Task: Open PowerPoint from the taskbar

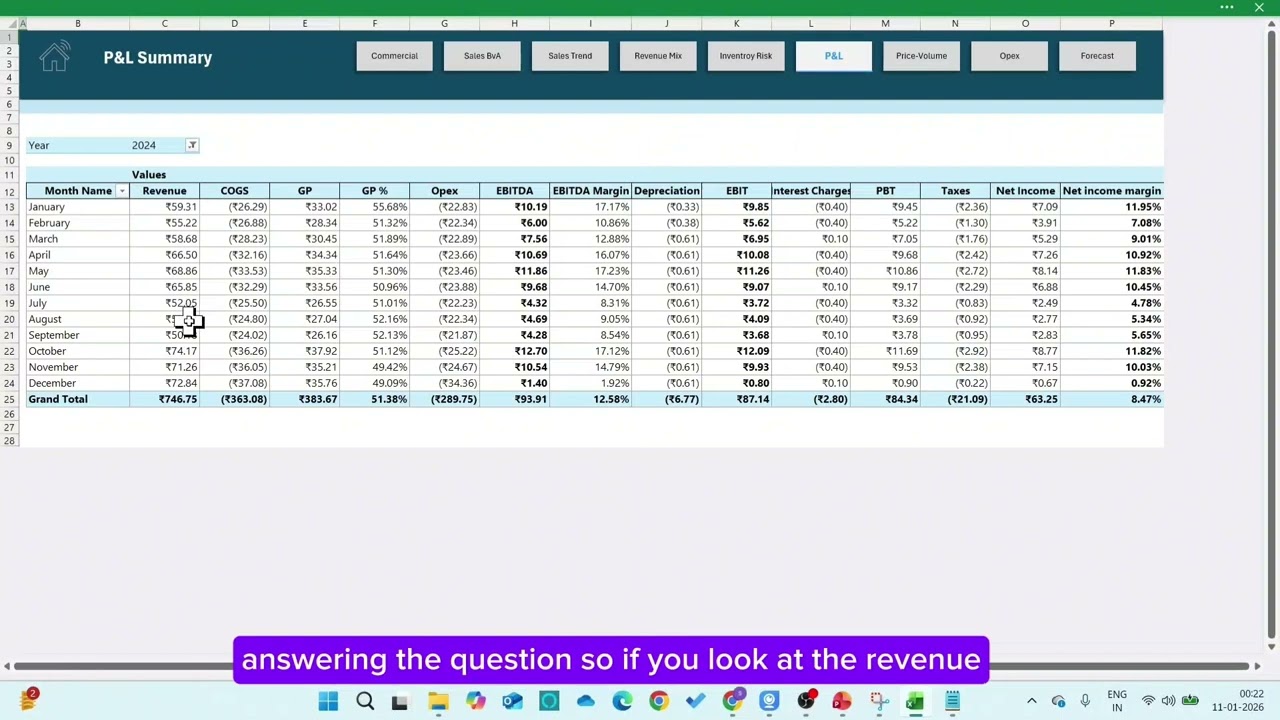Action: (841, 702)
